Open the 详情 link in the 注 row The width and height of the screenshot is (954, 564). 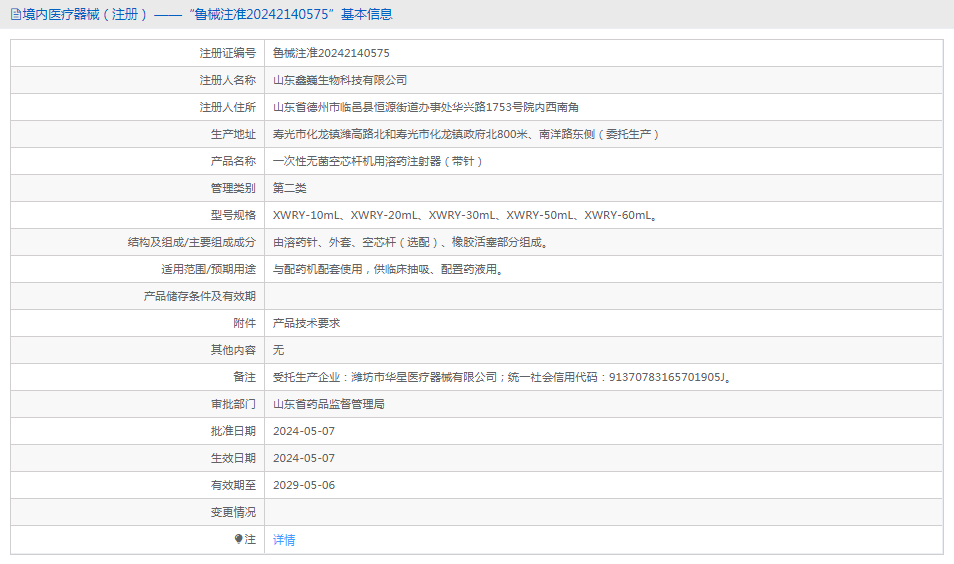coord(284,540)
